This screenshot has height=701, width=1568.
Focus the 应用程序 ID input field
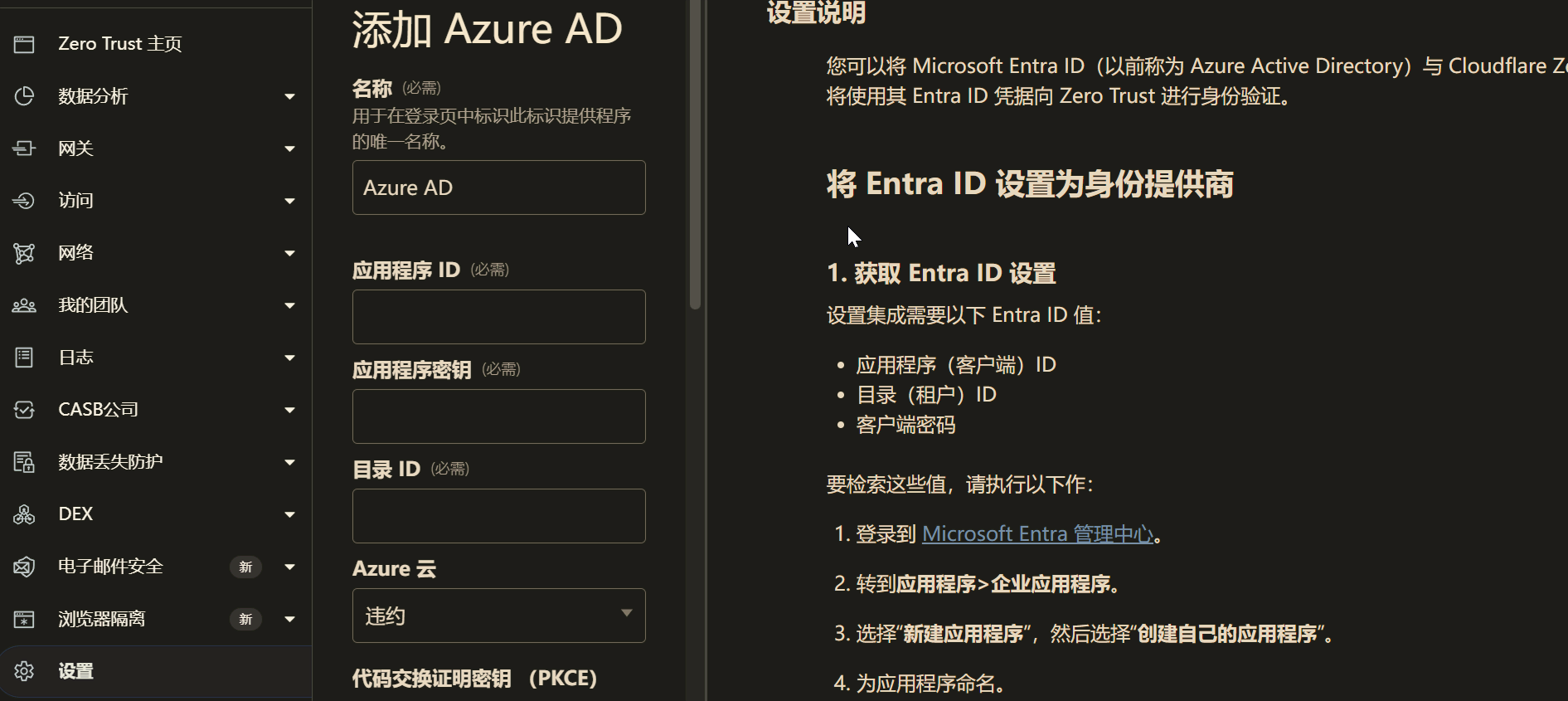tap(498, 317)
